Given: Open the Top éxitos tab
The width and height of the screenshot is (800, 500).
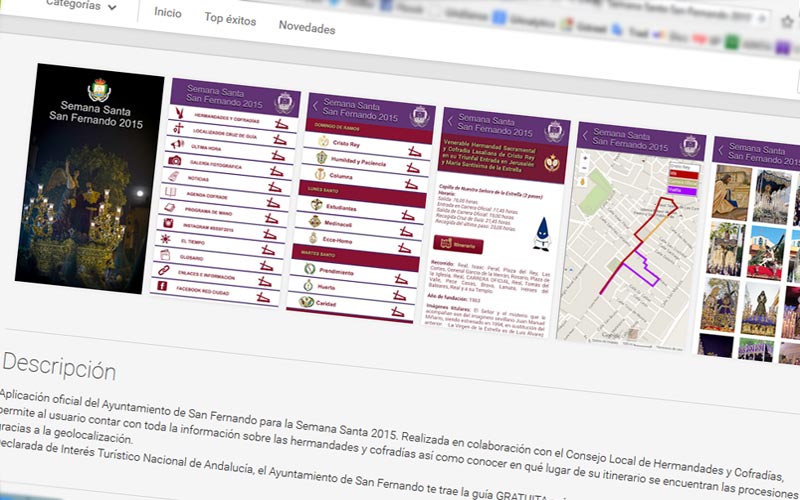Looking at the screenshot, I should pyautogui.click(x=230, y=19).
